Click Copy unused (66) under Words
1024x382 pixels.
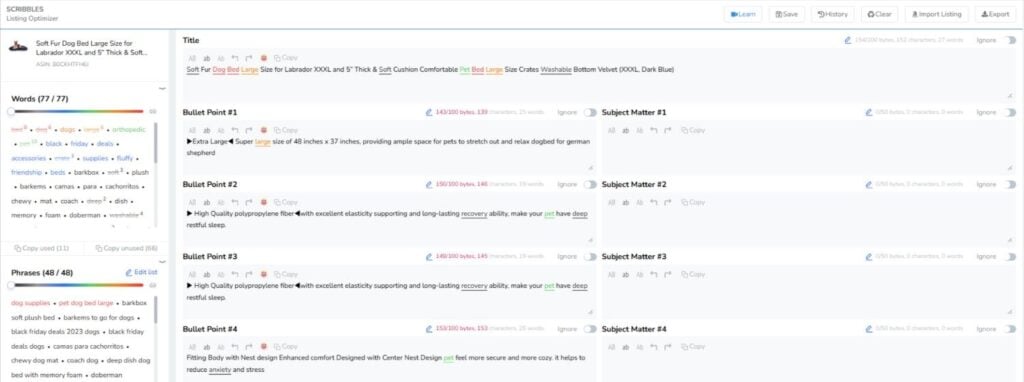pyautogui.click(x=126, y=248)
